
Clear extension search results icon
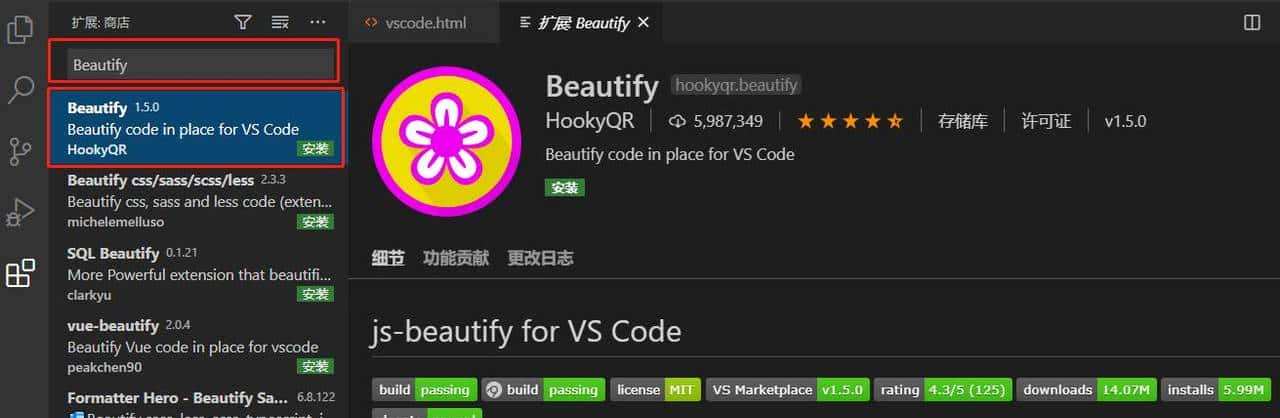tap(280, 22)
